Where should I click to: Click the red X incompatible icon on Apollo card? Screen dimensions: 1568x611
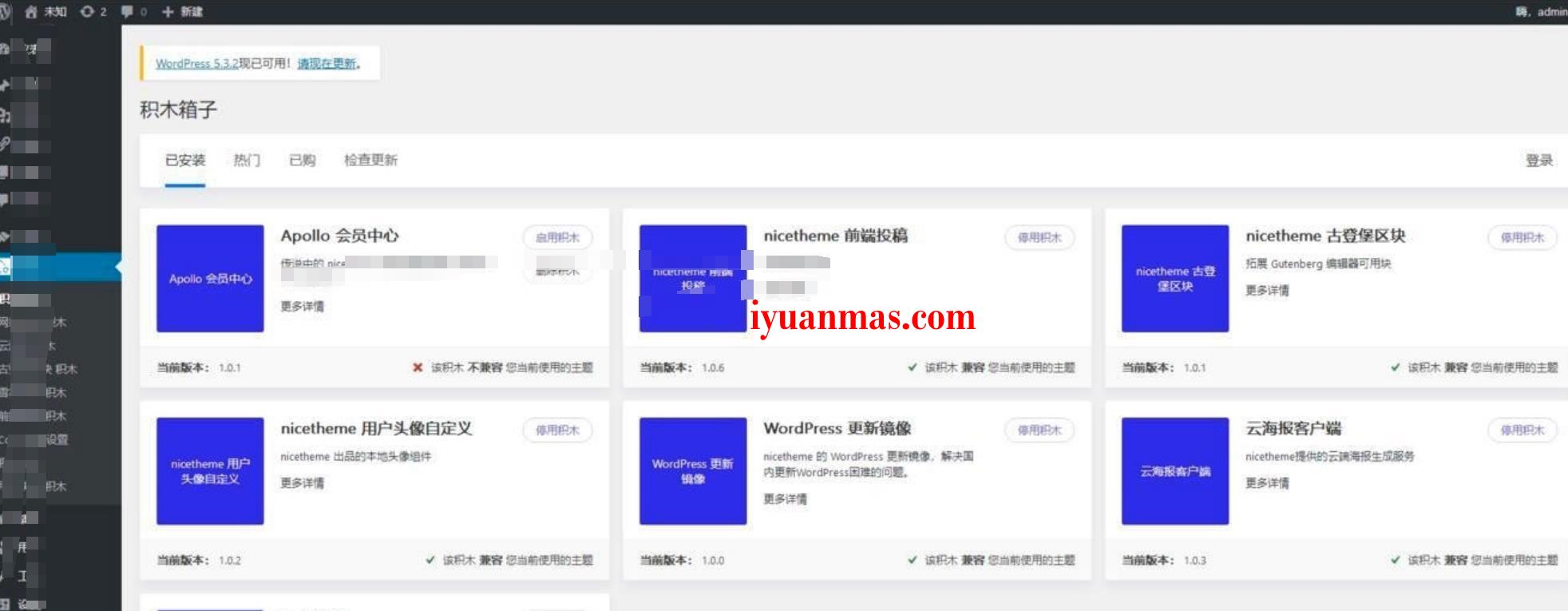coord(418,367)
